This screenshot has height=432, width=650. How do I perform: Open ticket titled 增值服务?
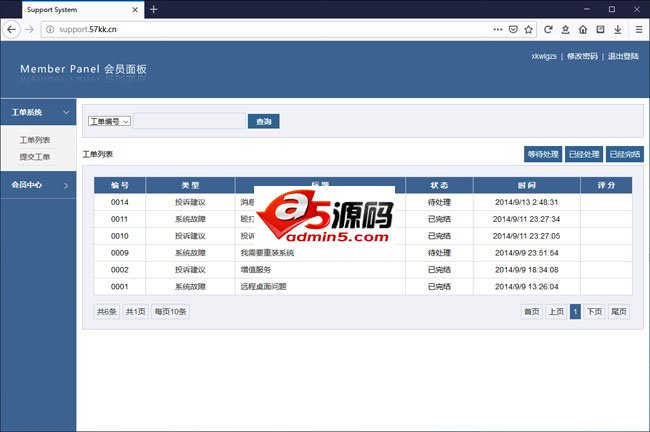255,269
